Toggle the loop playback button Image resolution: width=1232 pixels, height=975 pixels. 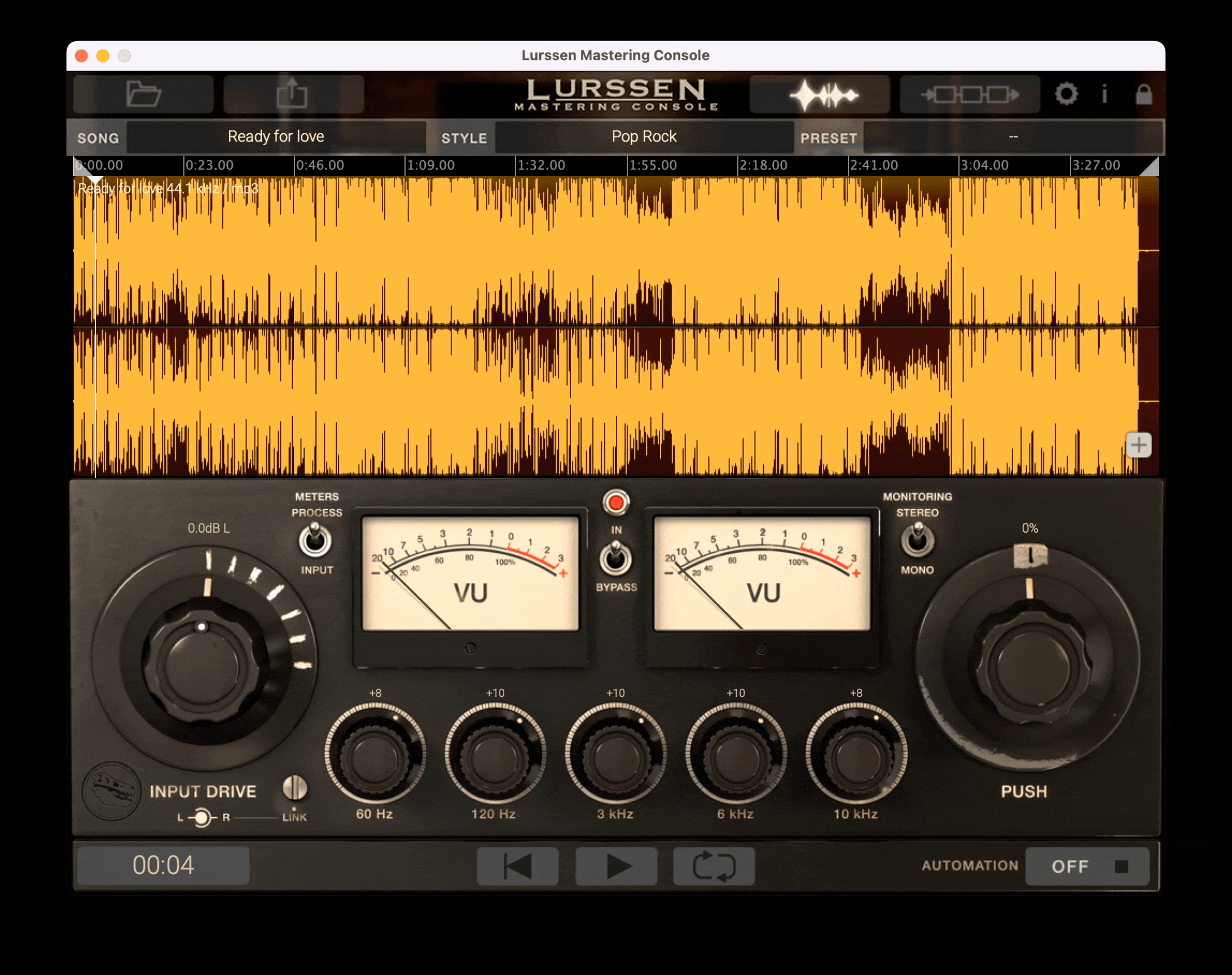click(x=714, y=866)
